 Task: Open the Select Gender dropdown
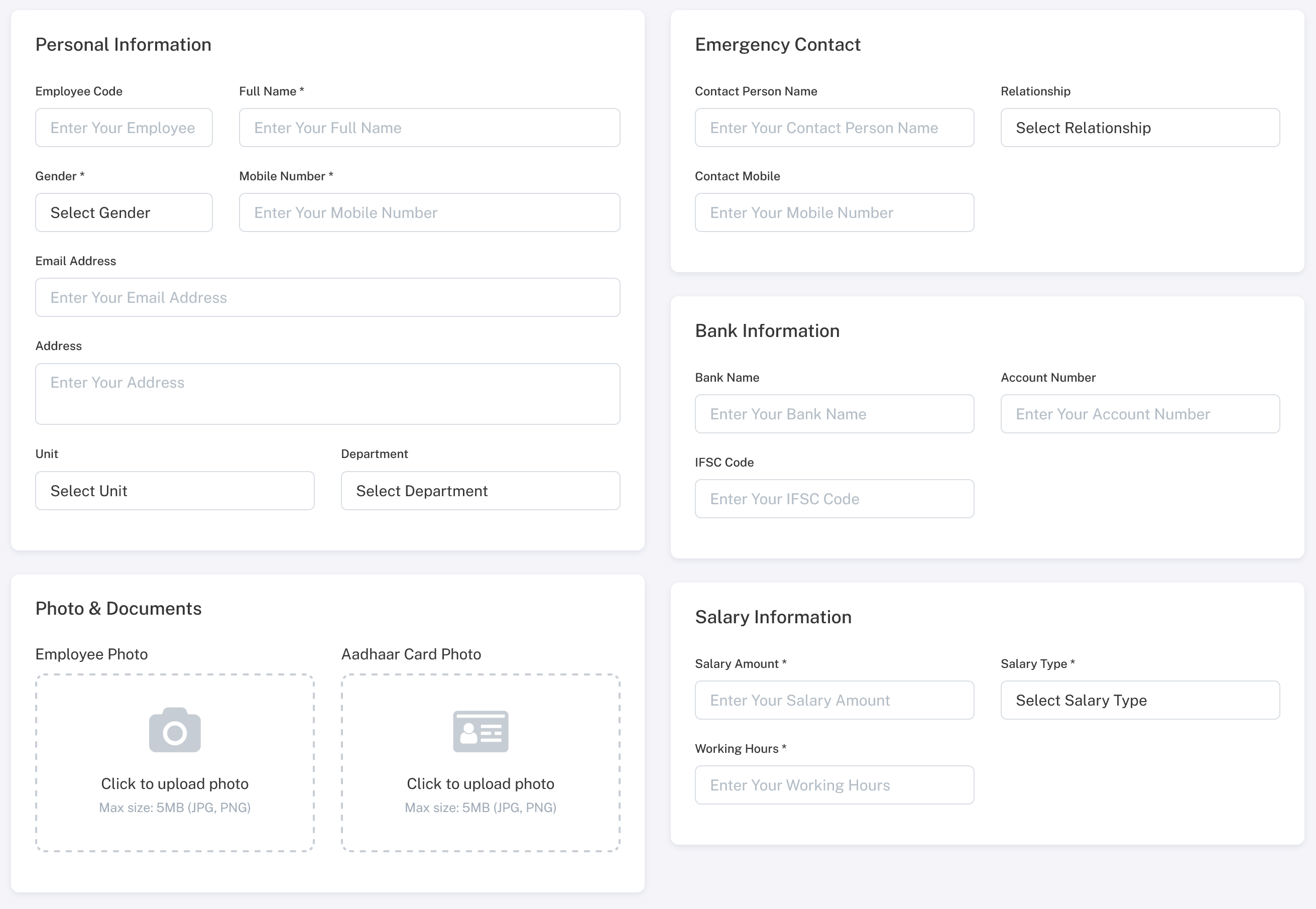(x=124, y=212)
